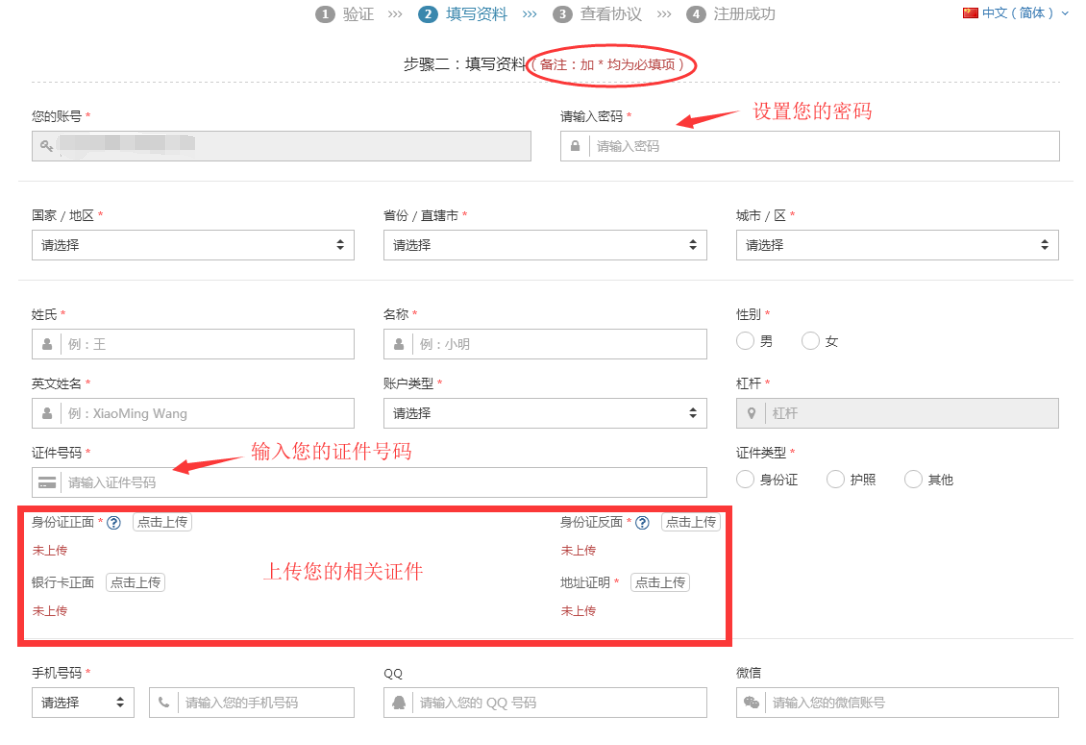Open the help tooltip beside 身份证正面

tap(113, 522)
